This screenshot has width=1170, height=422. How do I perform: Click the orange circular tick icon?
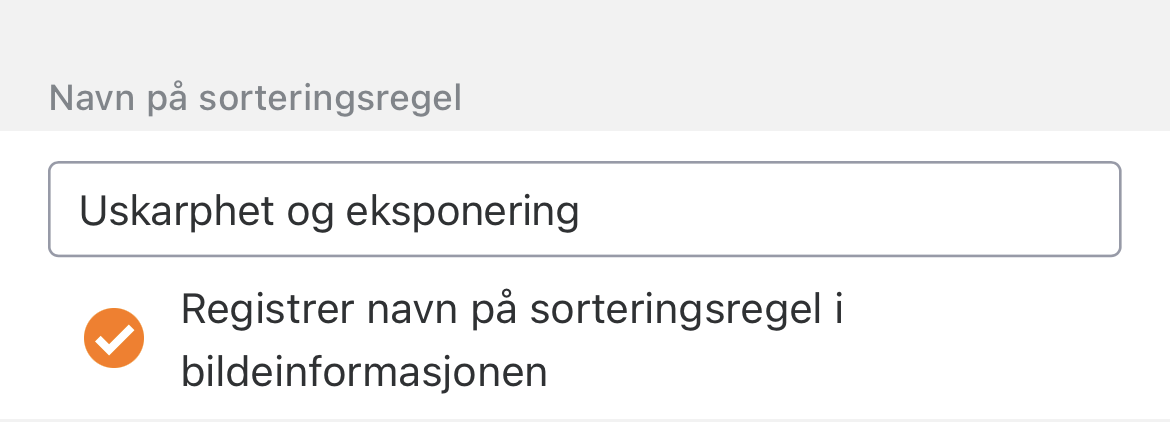point(114,339)
